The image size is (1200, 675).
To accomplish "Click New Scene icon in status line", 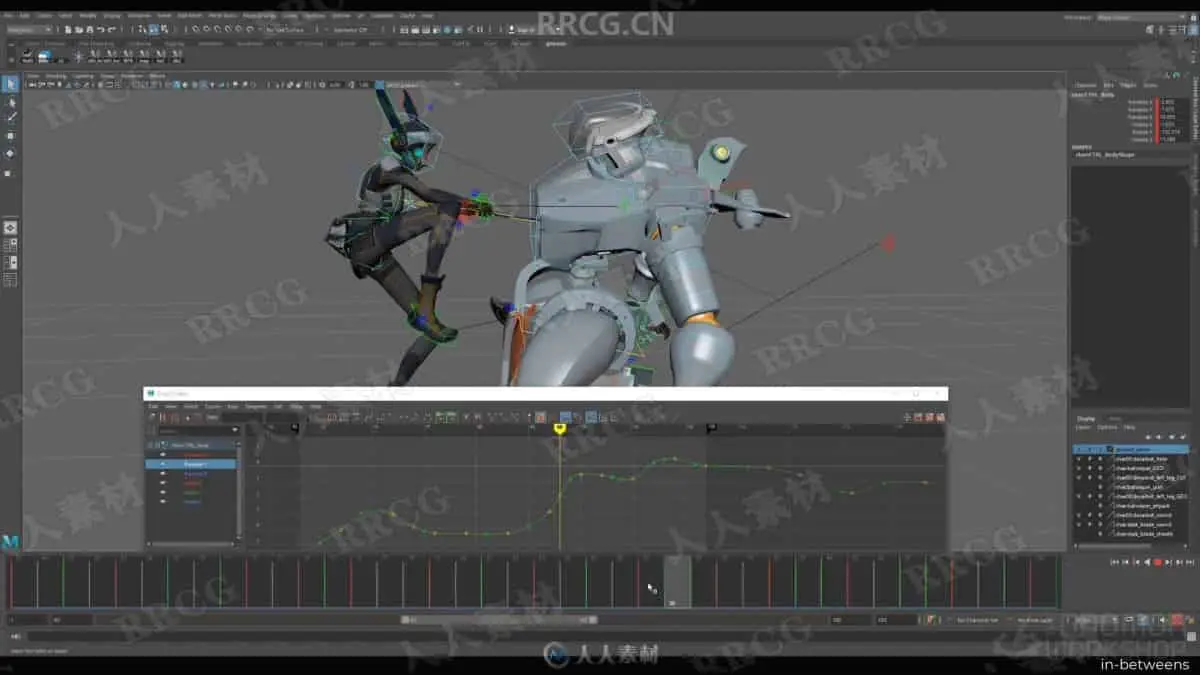I will (x=67, y=29).
